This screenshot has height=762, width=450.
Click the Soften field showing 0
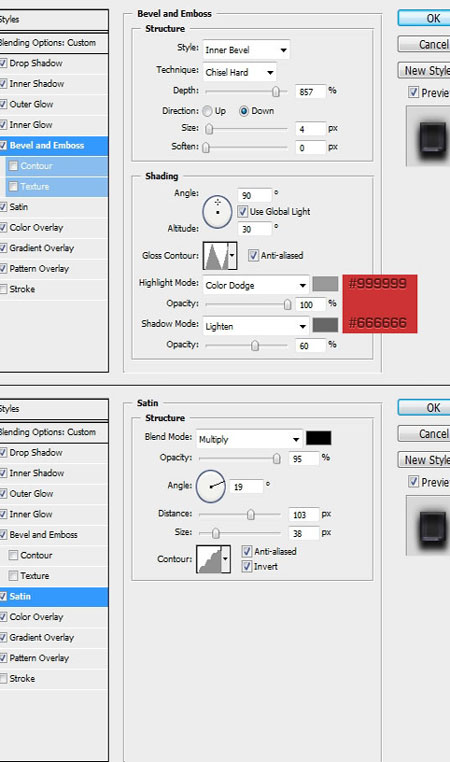(x=310, y=148)
